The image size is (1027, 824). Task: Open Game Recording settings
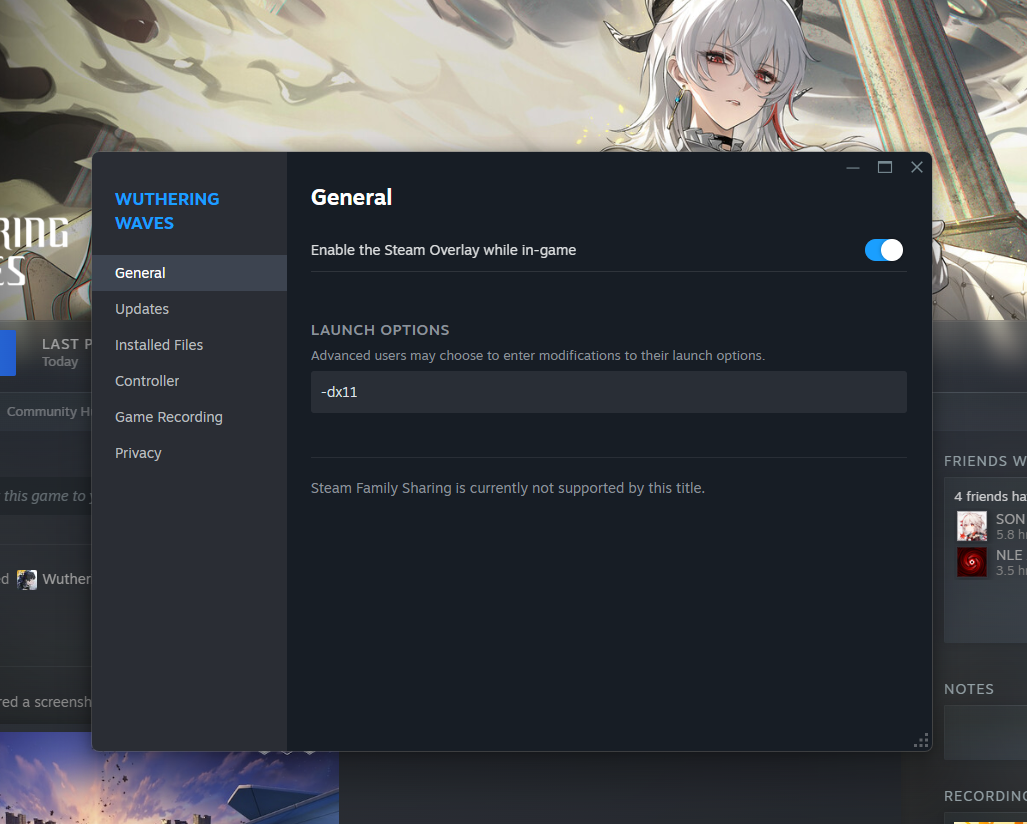click(x=189, y=417)
